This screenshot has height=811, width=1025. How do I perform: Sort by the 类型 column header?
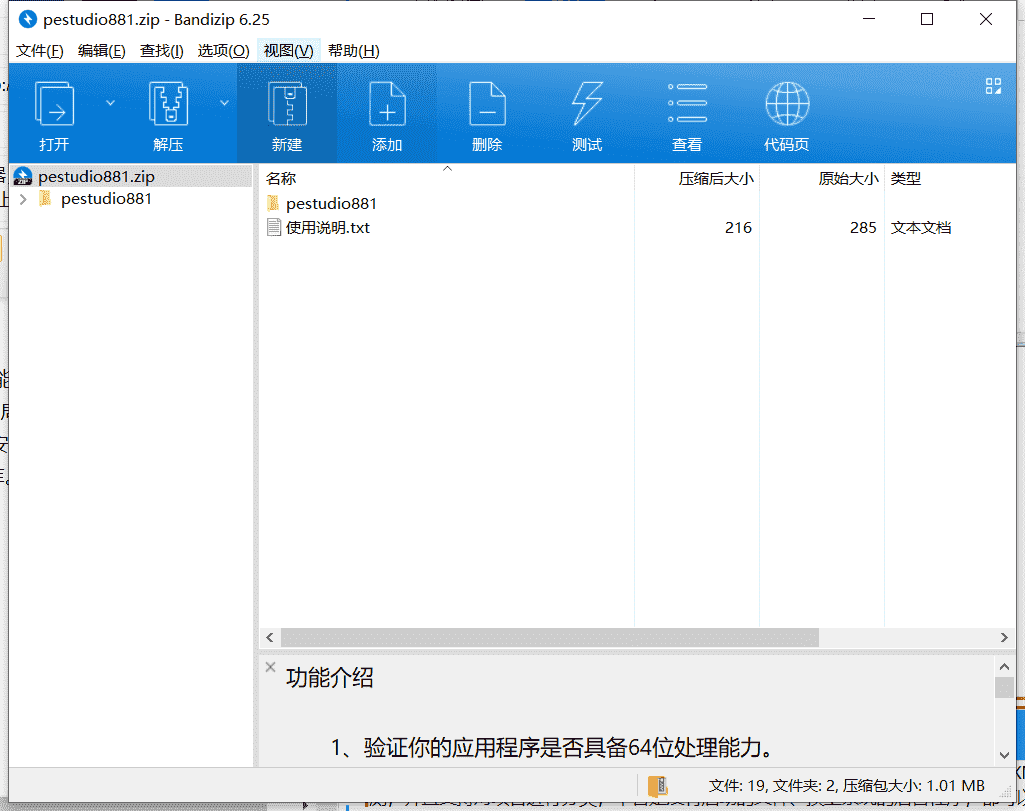950,178
